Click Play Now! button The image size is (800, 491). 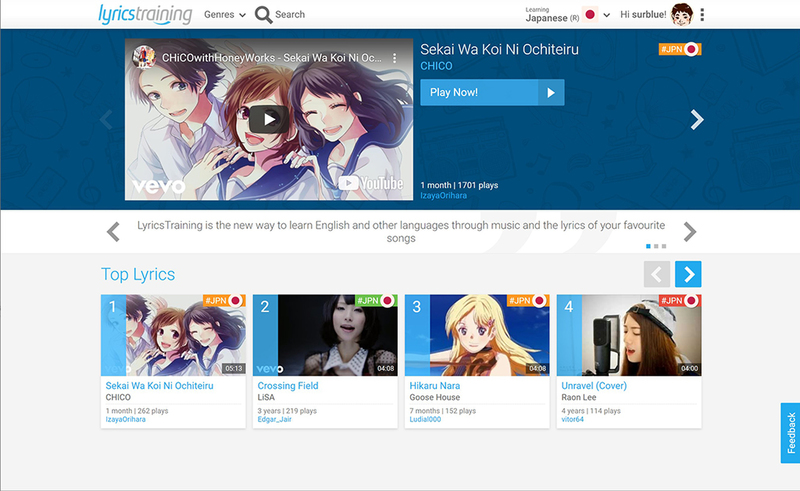(x=492, y=92)
